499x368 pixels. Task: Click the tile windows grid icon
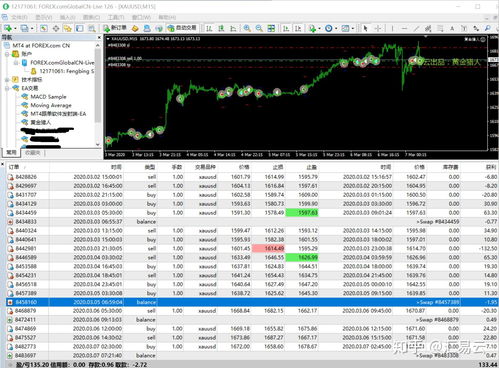click(x=271, y=29)
